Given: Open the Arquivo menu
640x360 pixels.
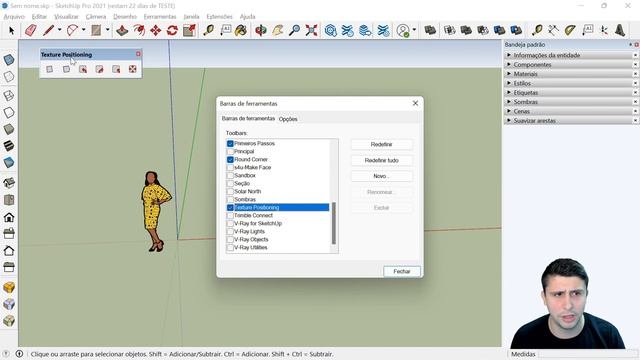Looking at the screenshot, I should pos(14,16).
